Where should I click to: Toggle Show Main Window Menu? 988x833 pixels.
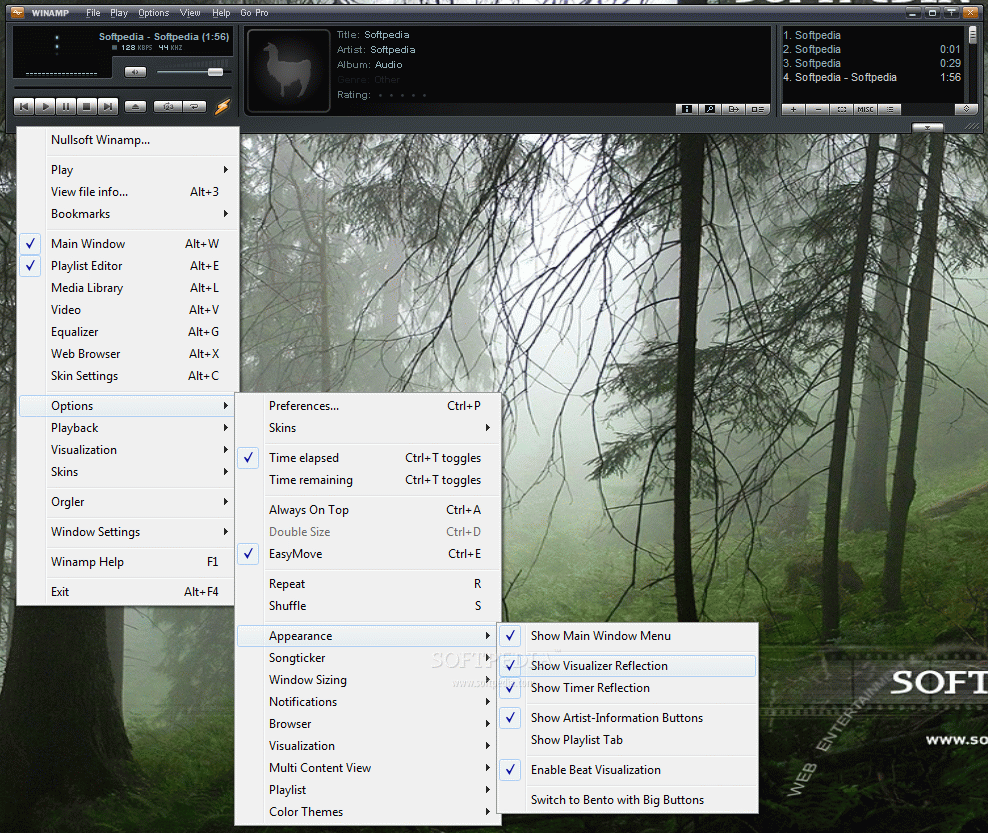(x=628, y=636)
